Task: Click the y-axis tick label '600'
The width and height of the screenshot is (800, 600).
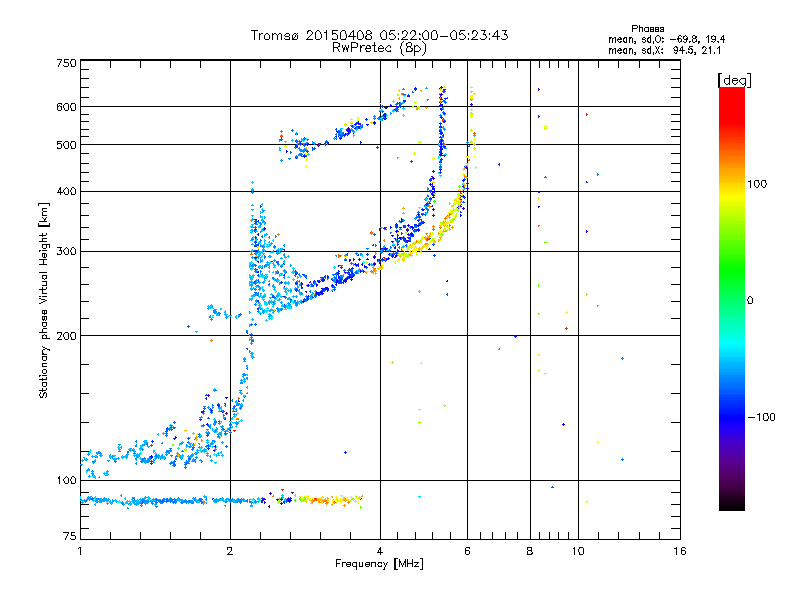Action: tap(66, 107)
